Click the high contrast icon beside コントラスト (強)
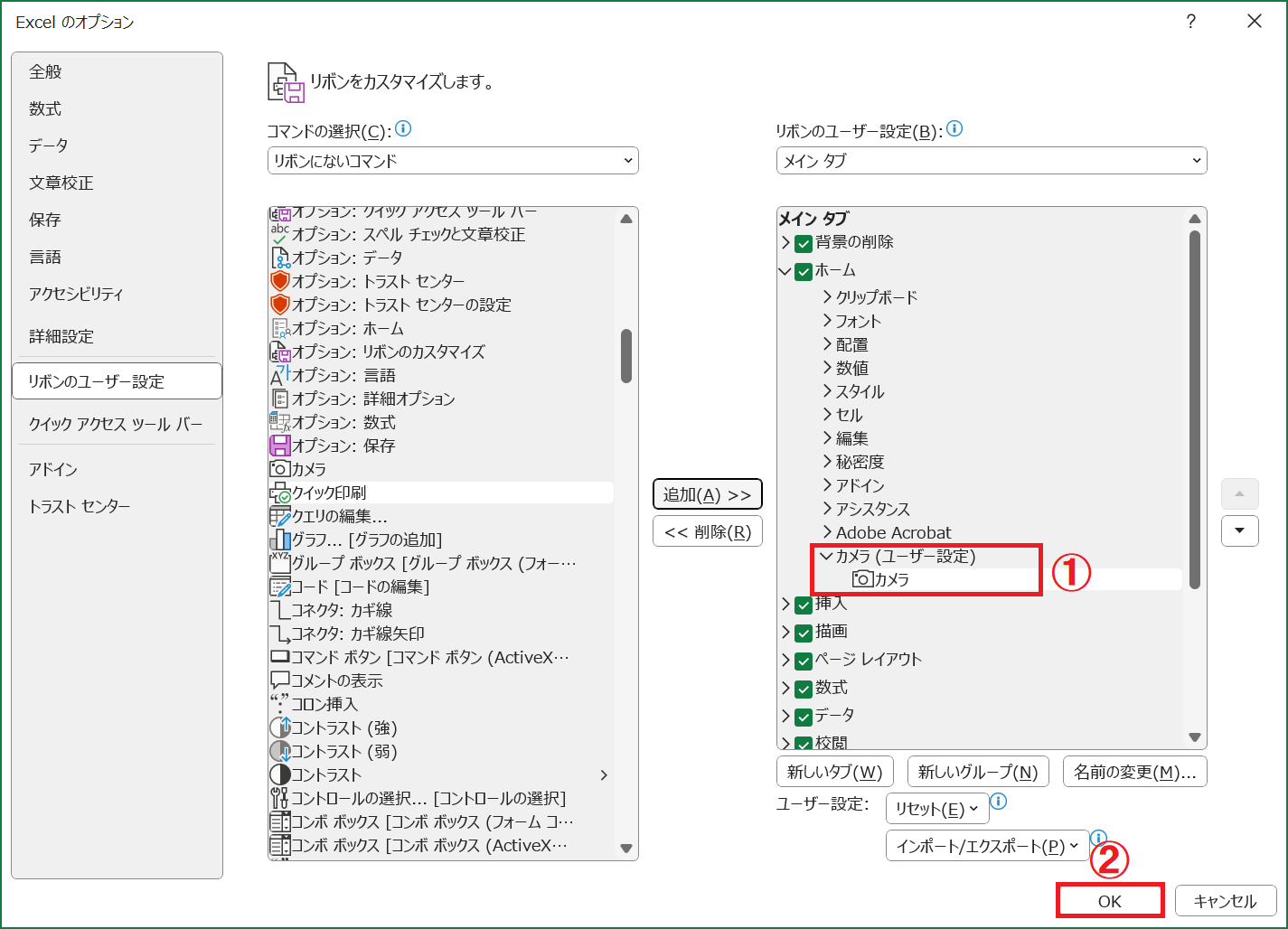Screen dimensions: 1288x929 [x=280, y=727]
